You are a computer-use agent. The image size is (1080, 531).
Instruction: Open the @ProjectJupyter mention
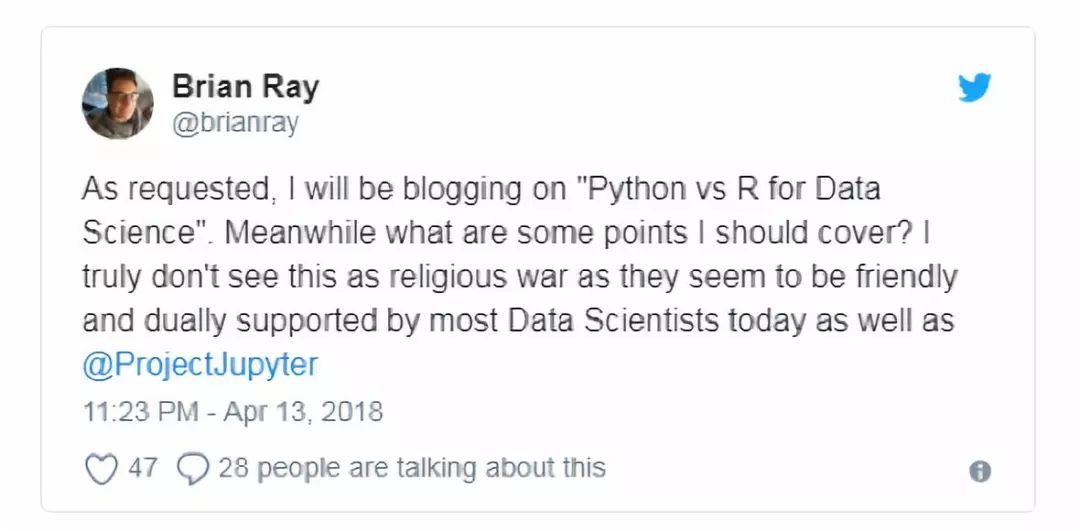[x=200, y=365]
